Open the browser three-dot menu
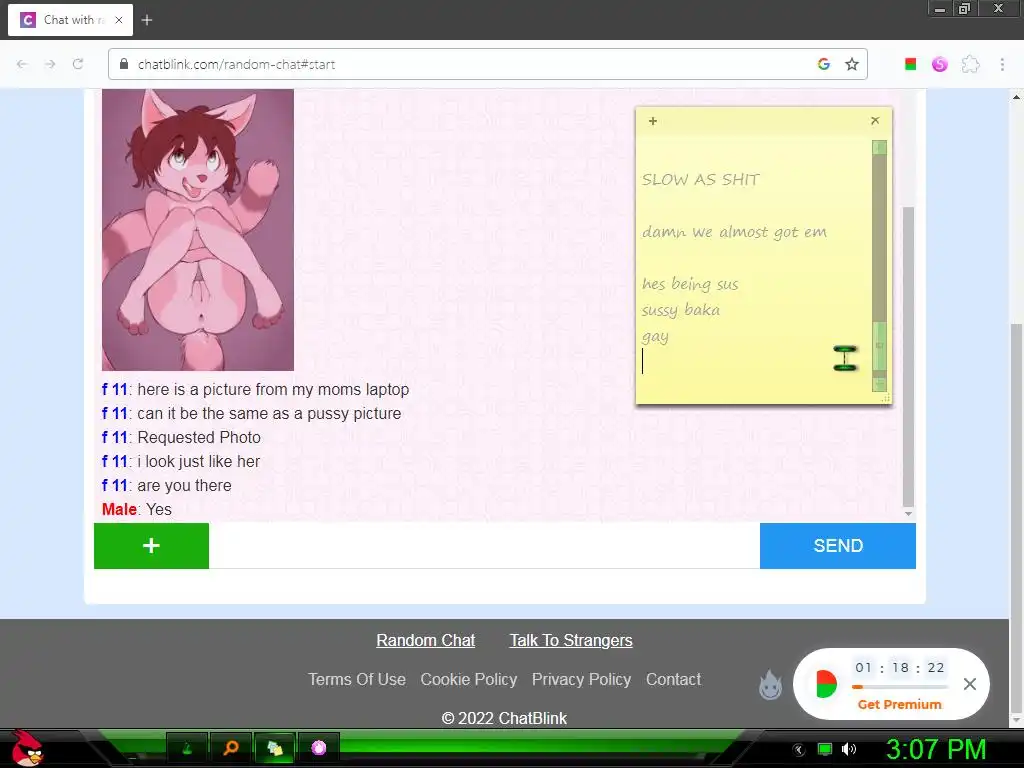The height and width of the screenshot is (768, 1024). point(1002,64)
